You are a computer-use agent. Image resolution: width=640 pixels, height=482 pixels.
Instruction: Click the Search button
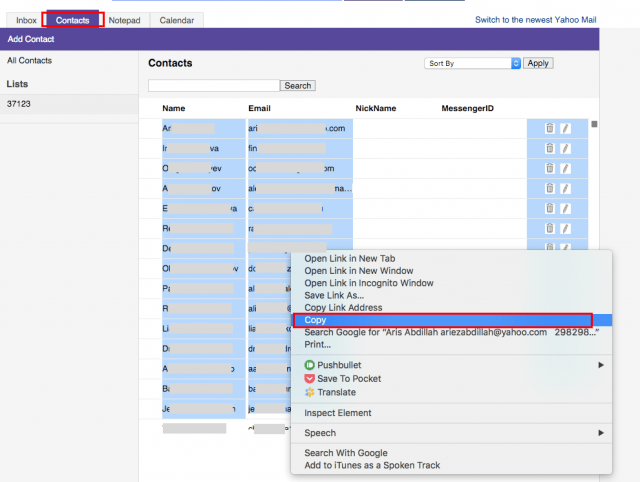click(298, 86)
